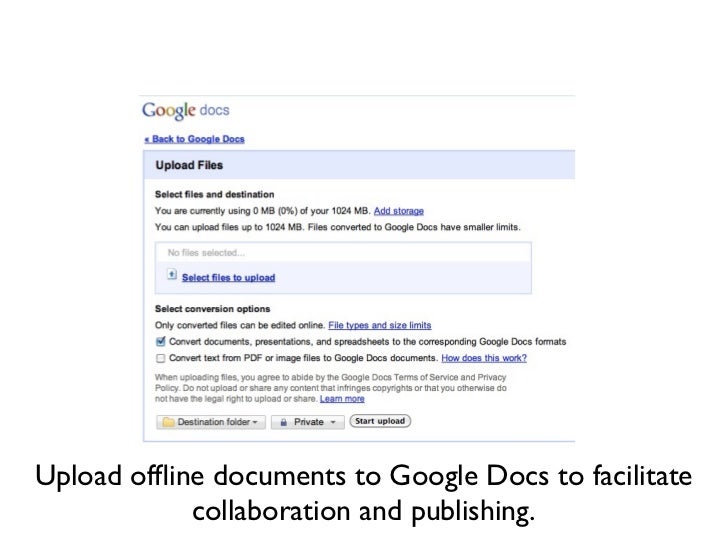728x546 pixels.
Task: Click the folder icon in Destination folder
Action: [x=168, y=422]
